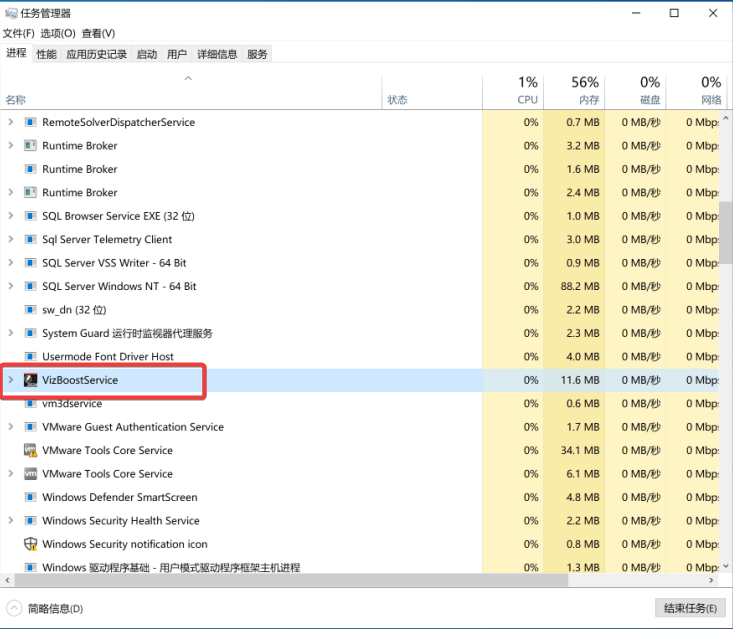Sort by the CPU column header
The height and width of the screenshot is (629, 733).
(513, 92)
